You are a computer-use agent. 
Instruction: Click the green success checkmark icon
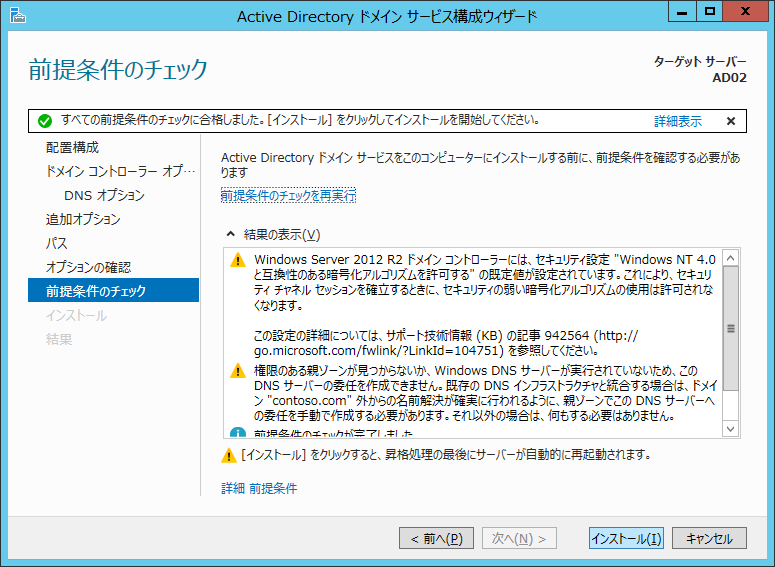pos(44,121)
